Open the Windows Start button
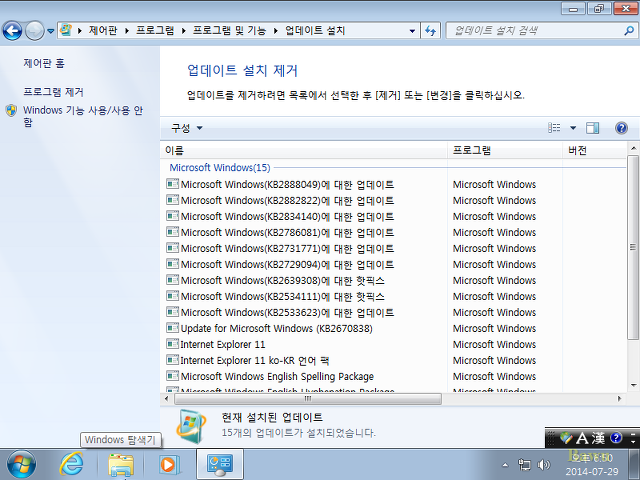 (21, 464)
